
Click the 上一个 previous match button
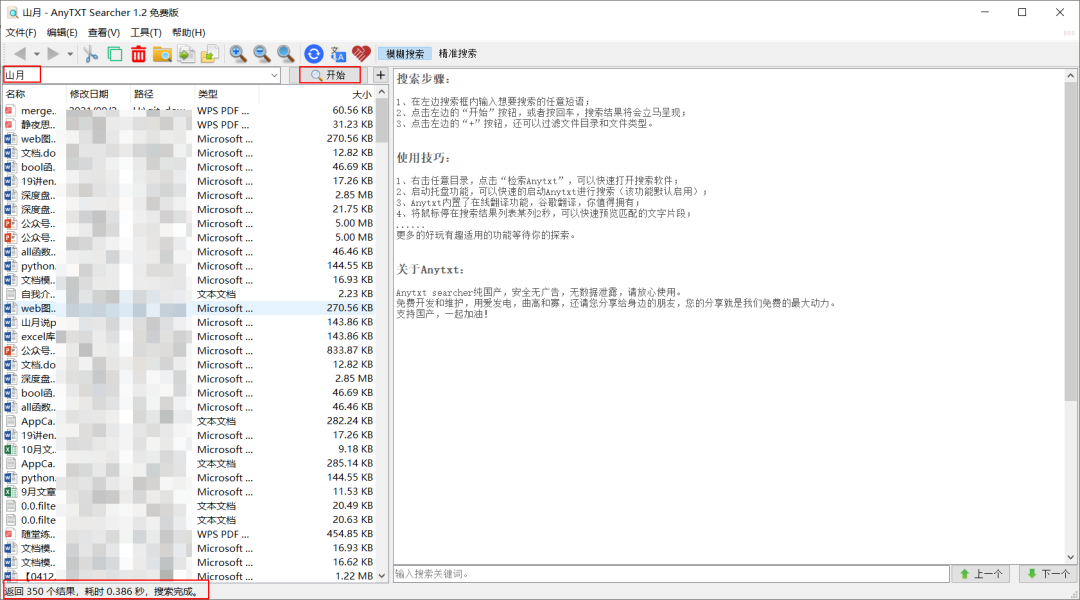coord(982,573)
